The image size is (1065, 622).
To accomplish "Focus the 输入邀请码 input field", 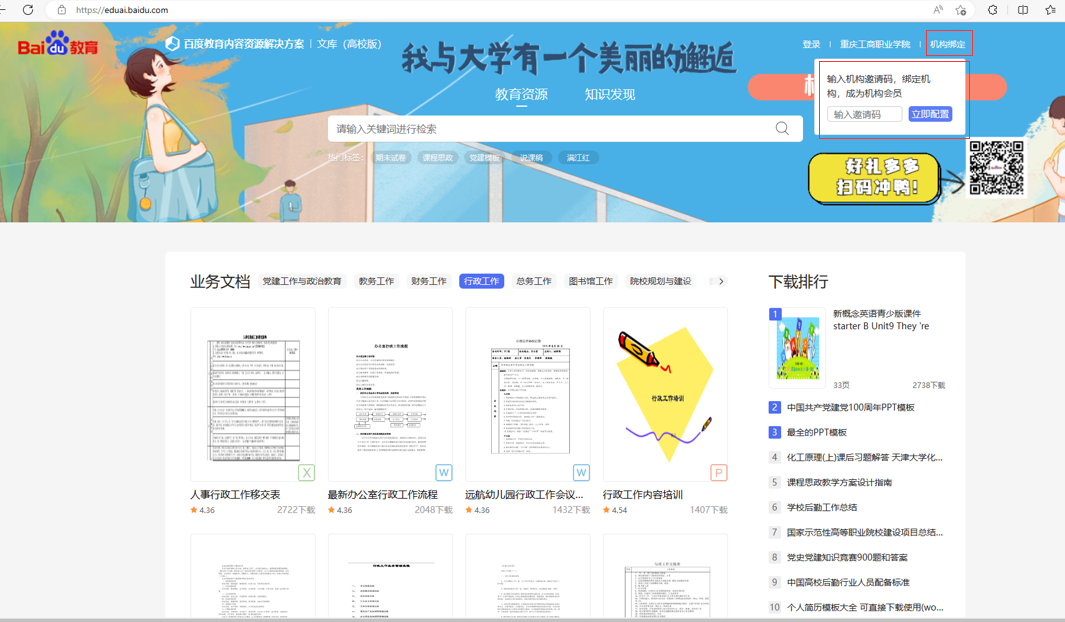I will [x=865, y=115].
